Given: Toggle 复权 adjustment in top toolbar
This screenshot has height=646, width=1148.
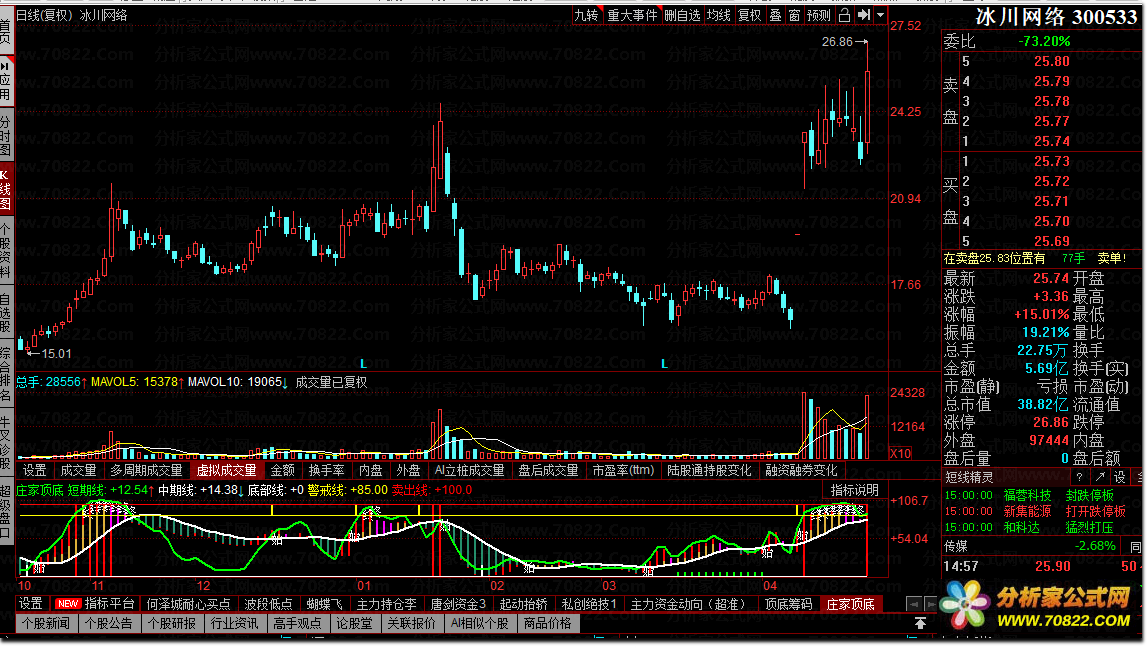Looking at the screenshot, I should (749, 15).
